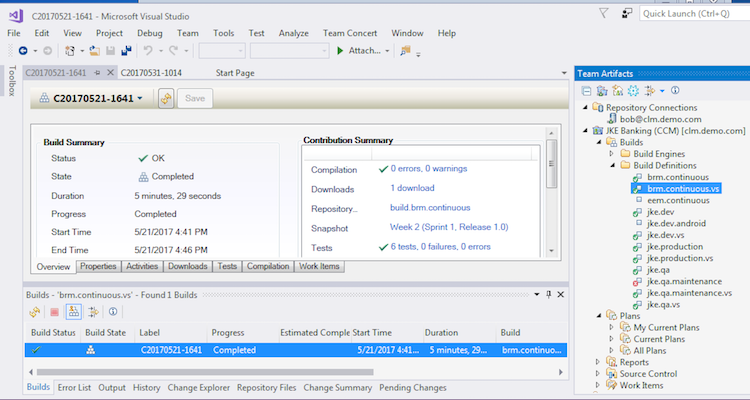Open the '6 tests, 0 failures, 0 errors' link
The width and height of the screenshot is (750, 400).
[x=441, y=247]
